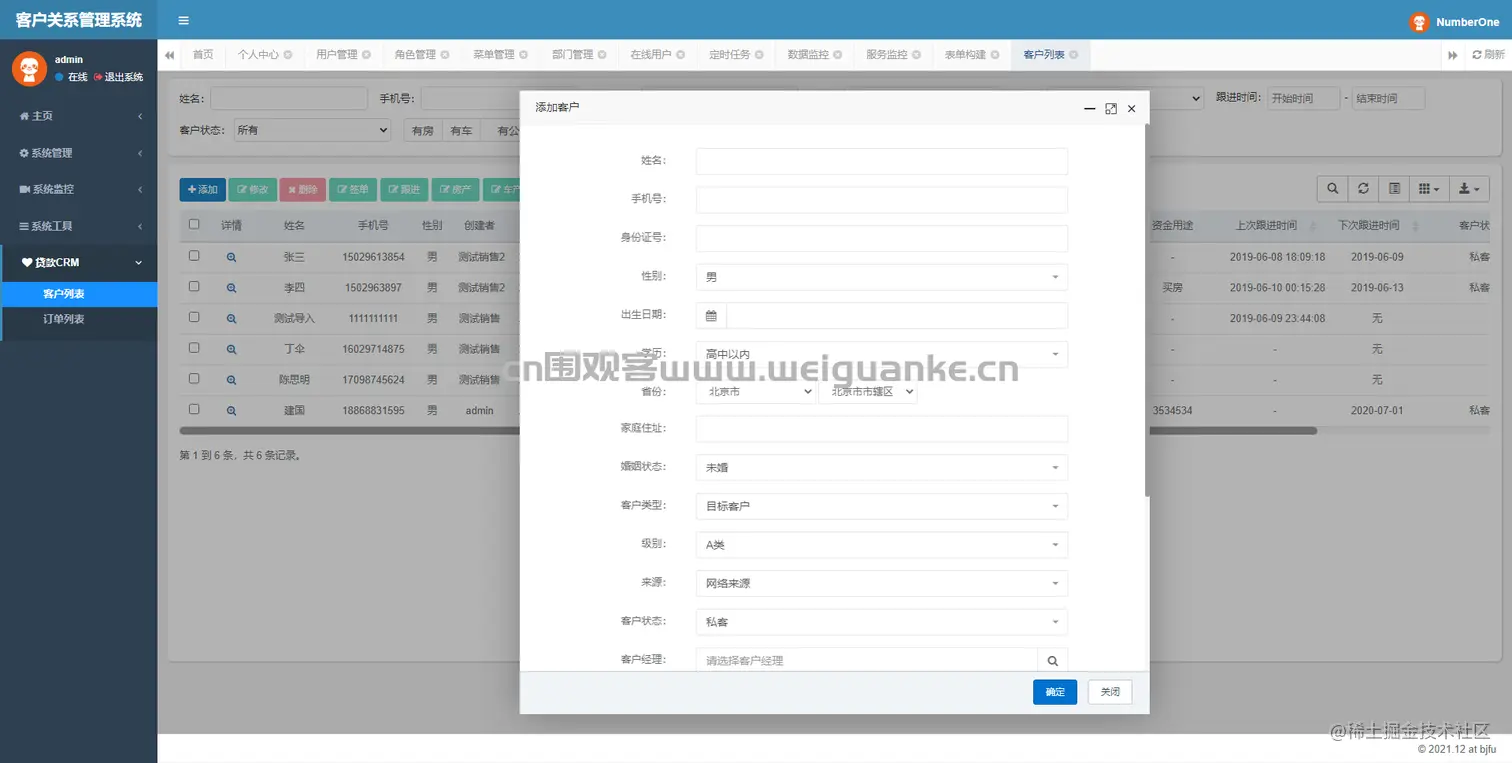Open the 来源 dropdown showing 网络来源
Image resolution: width=1512 pixels, height=763 pixels.
882,583
